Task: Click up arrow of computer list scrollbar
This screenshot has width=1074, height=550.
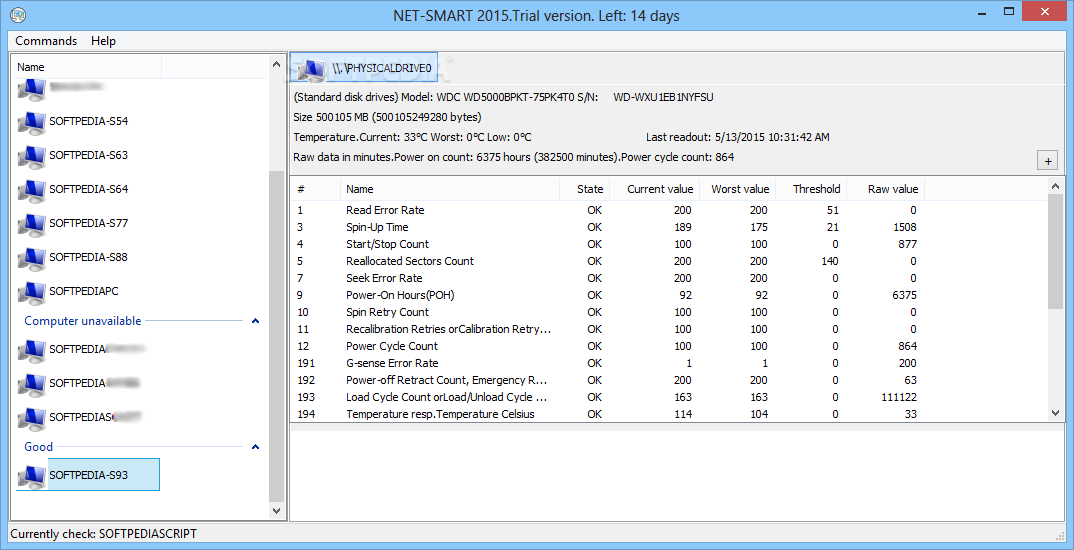Action: (x=276, y=64)
